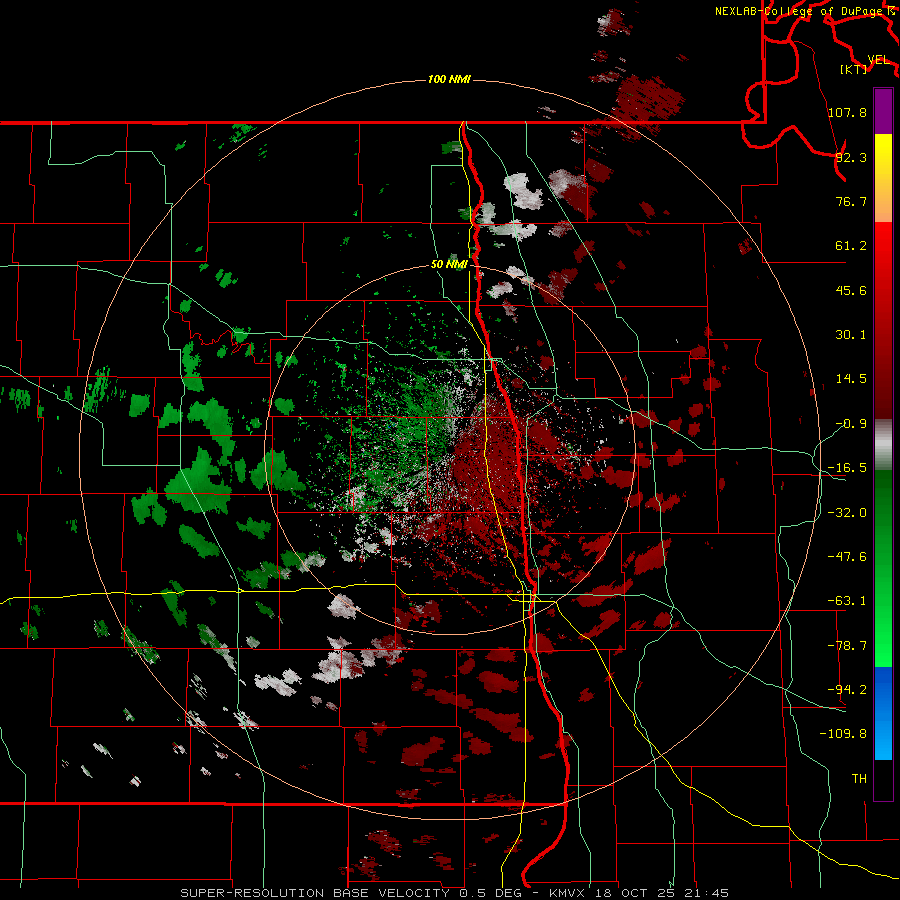Pick the yellow segment of the color bar
The width and height of the screenshot is (900, 900).
click(883, 178)
